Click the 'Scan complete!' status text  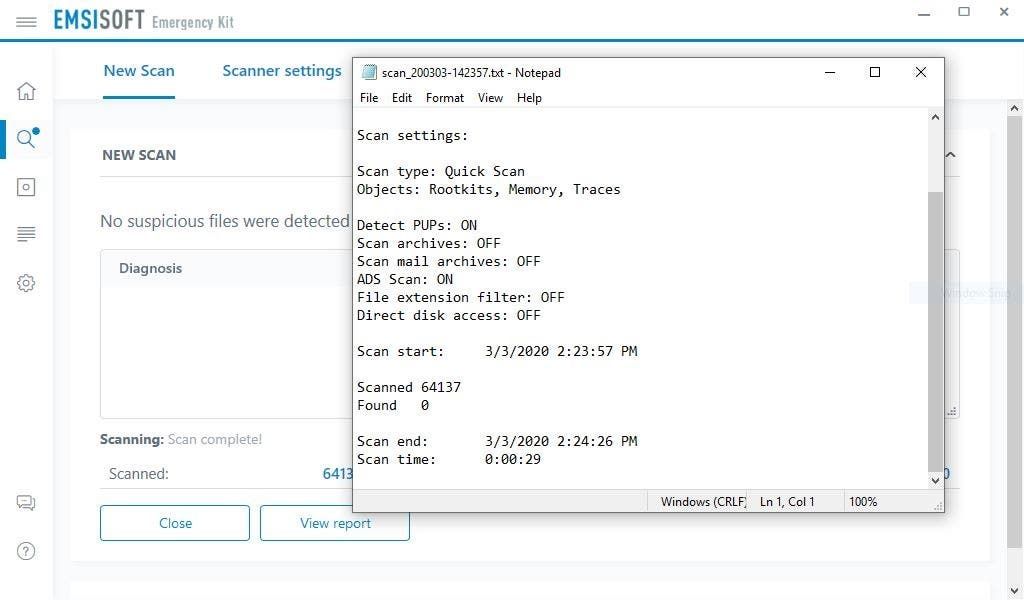(214, 439)
